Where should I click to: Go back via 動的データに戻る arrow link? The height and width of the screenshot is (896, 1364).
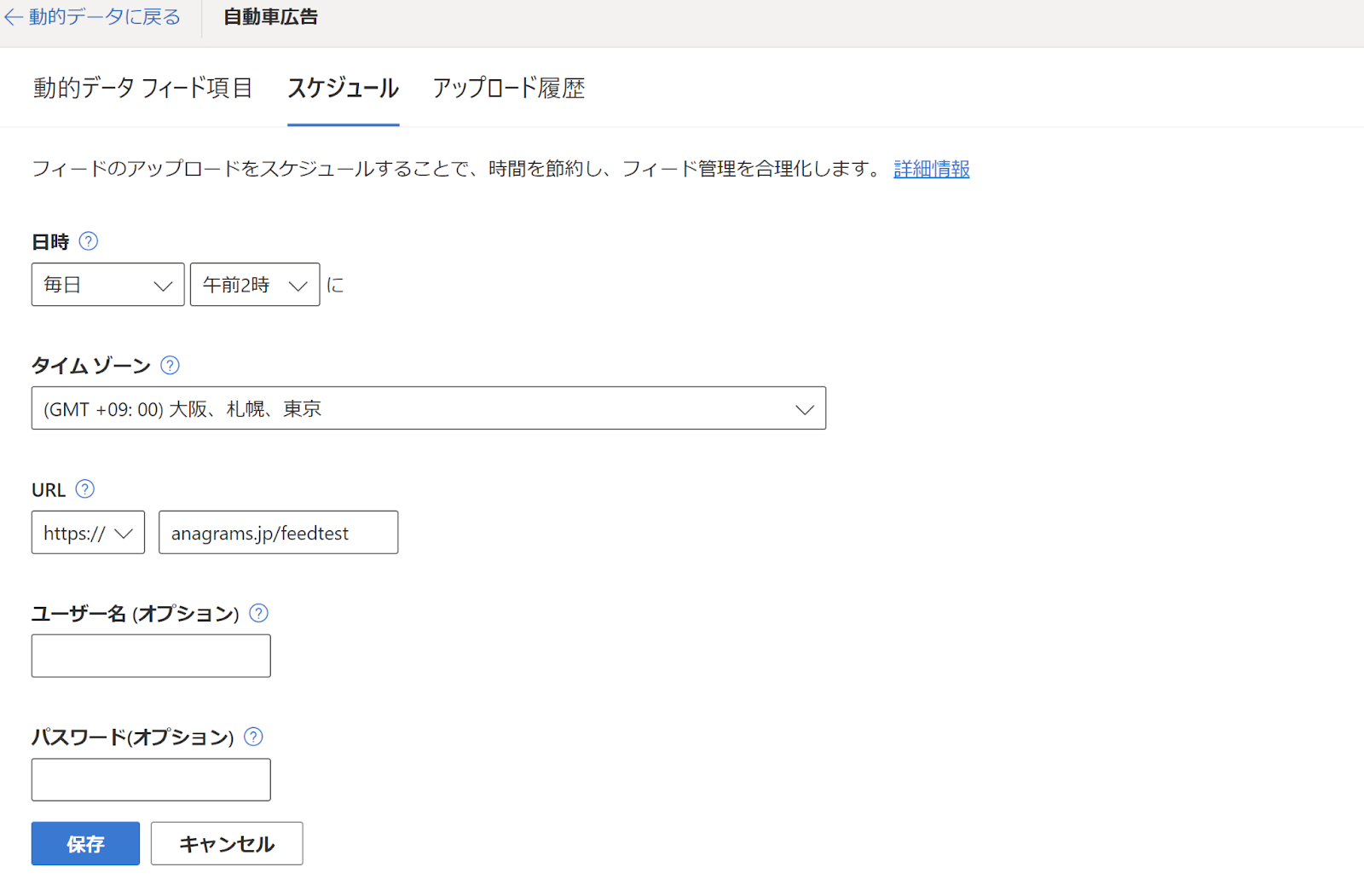(92, 17)
